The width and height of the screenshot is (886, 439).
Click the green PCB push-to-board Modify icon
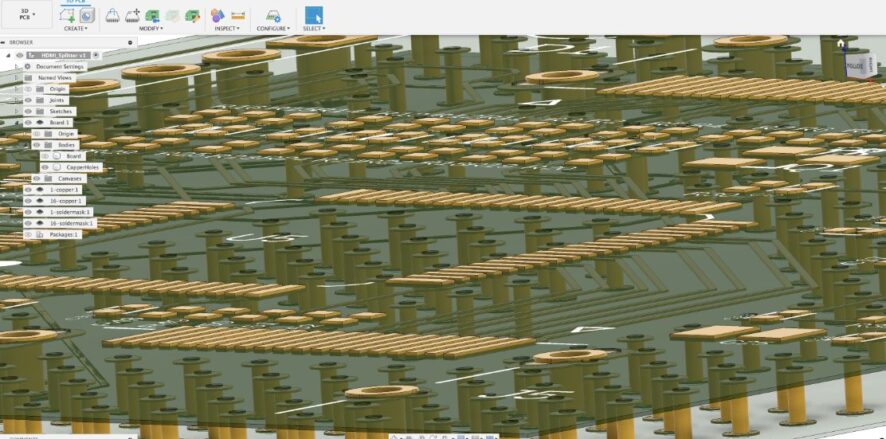click(x=152, y=15)
